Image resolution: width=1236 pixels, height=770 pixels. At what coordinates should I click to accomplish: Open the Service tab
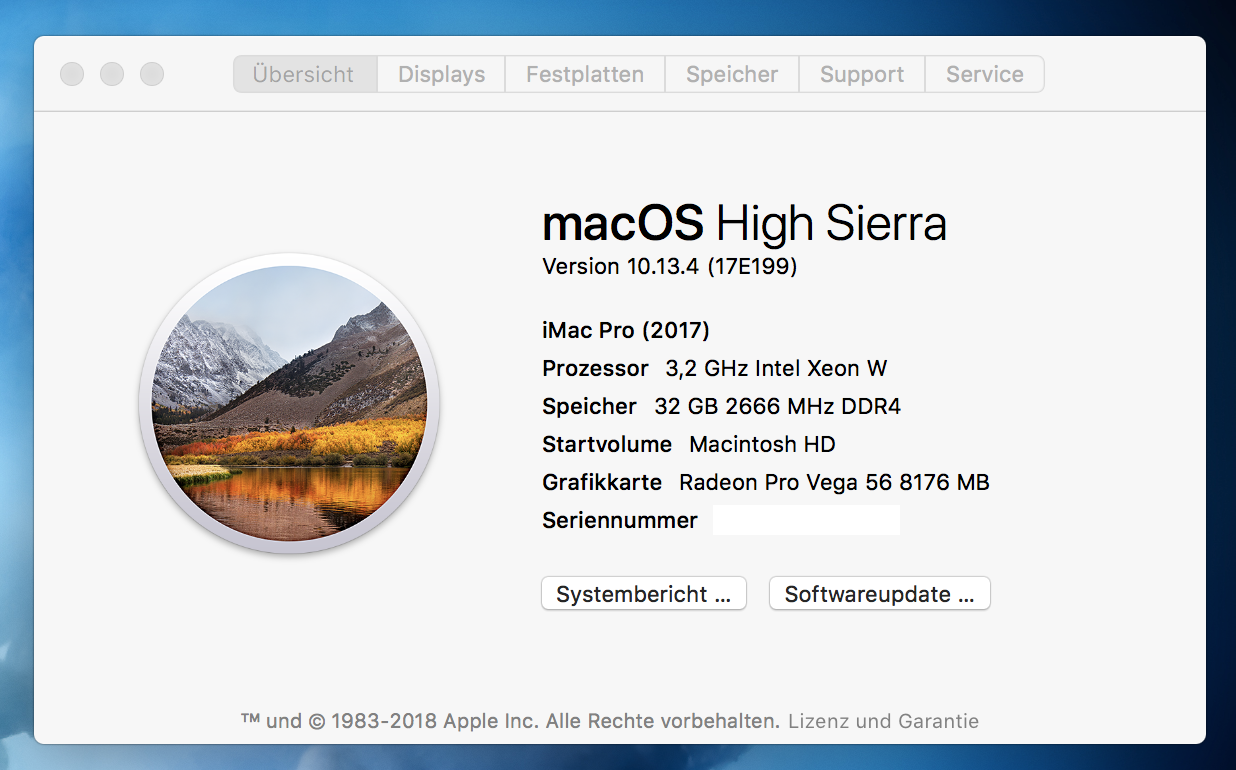(984, 74)
